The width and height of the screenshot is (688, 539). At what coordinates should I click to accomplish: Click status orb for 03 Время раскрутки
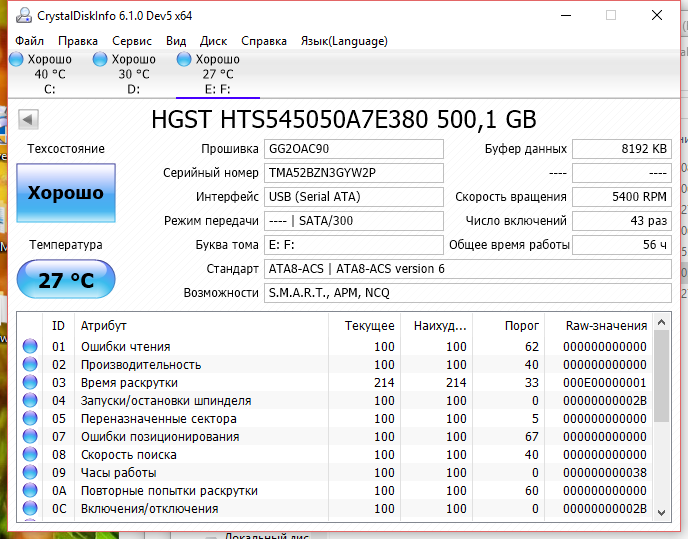coord(30,382)
